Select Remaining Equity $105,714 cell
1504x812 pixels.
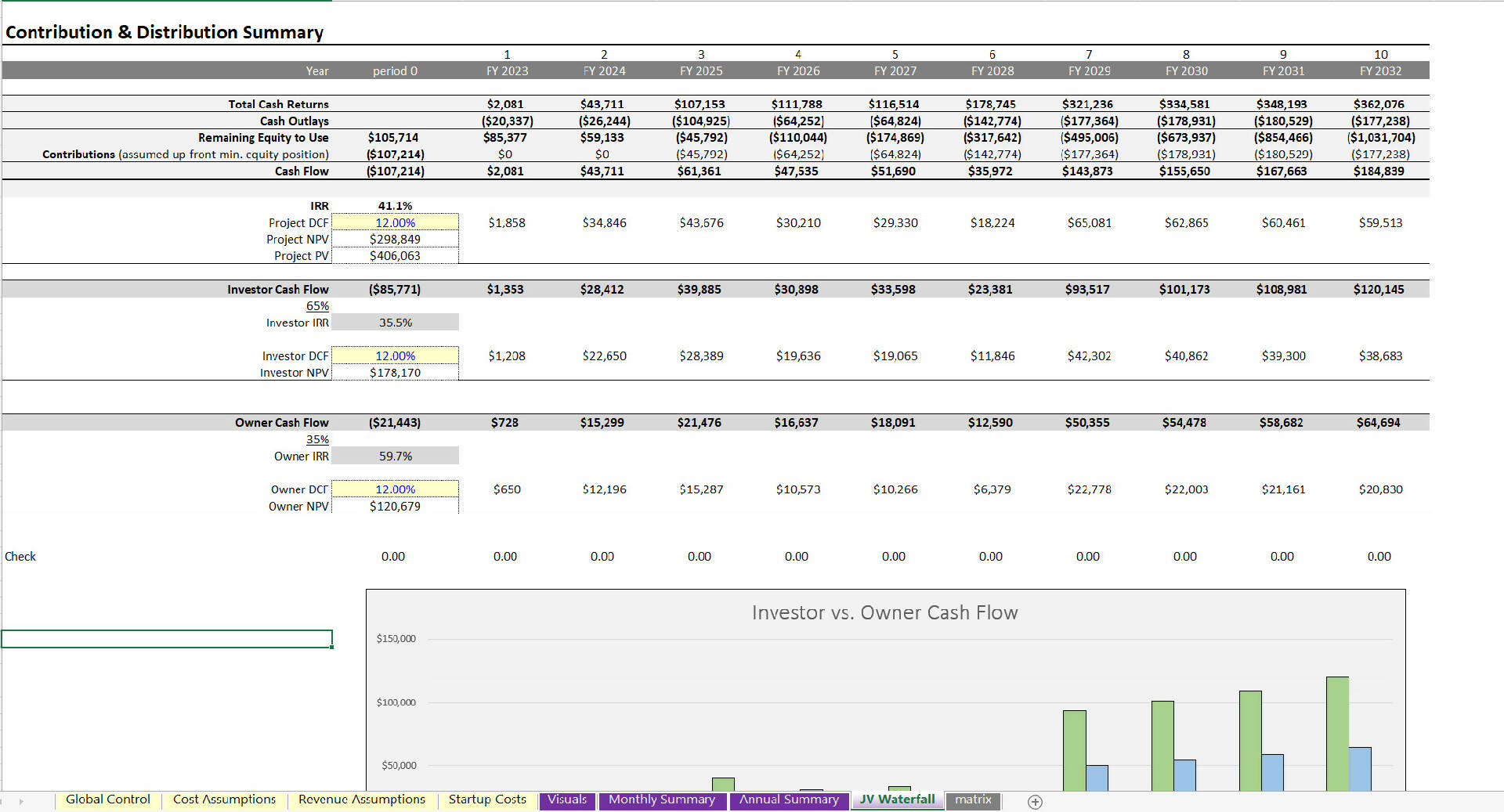point(393,138)
